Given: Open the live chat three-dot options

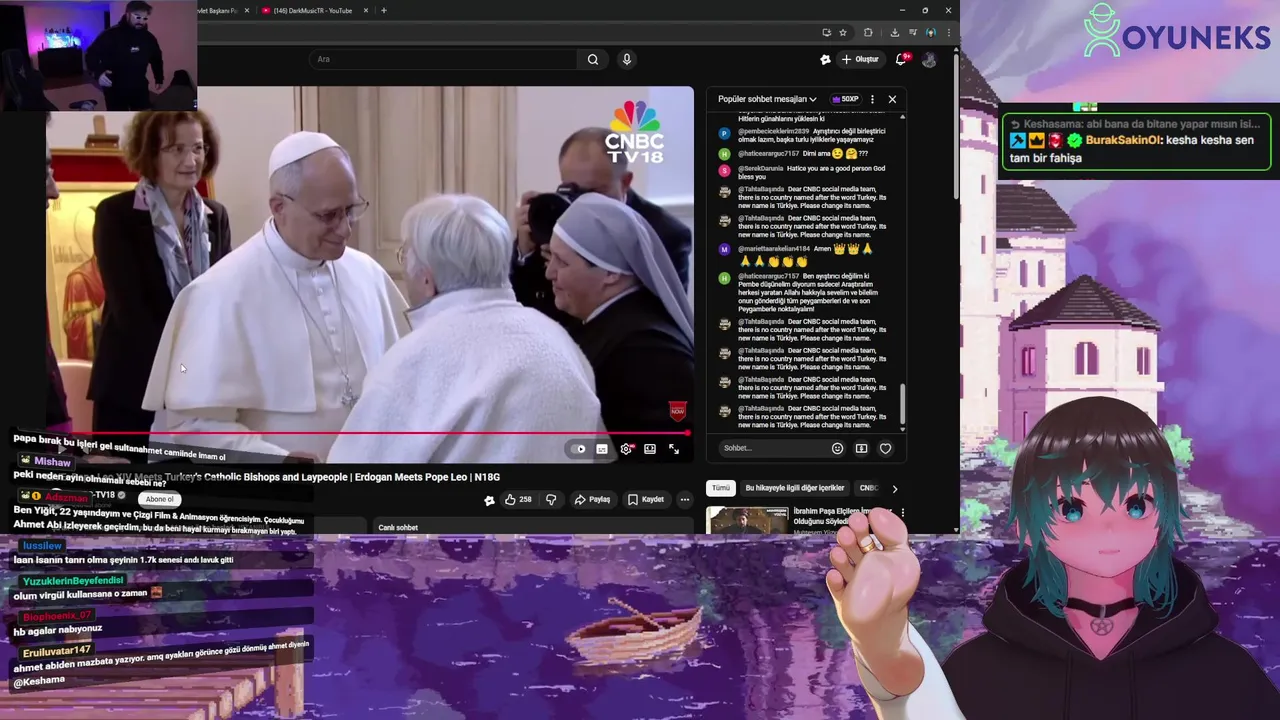Looking at the screenshot, I should click(872, 99).
